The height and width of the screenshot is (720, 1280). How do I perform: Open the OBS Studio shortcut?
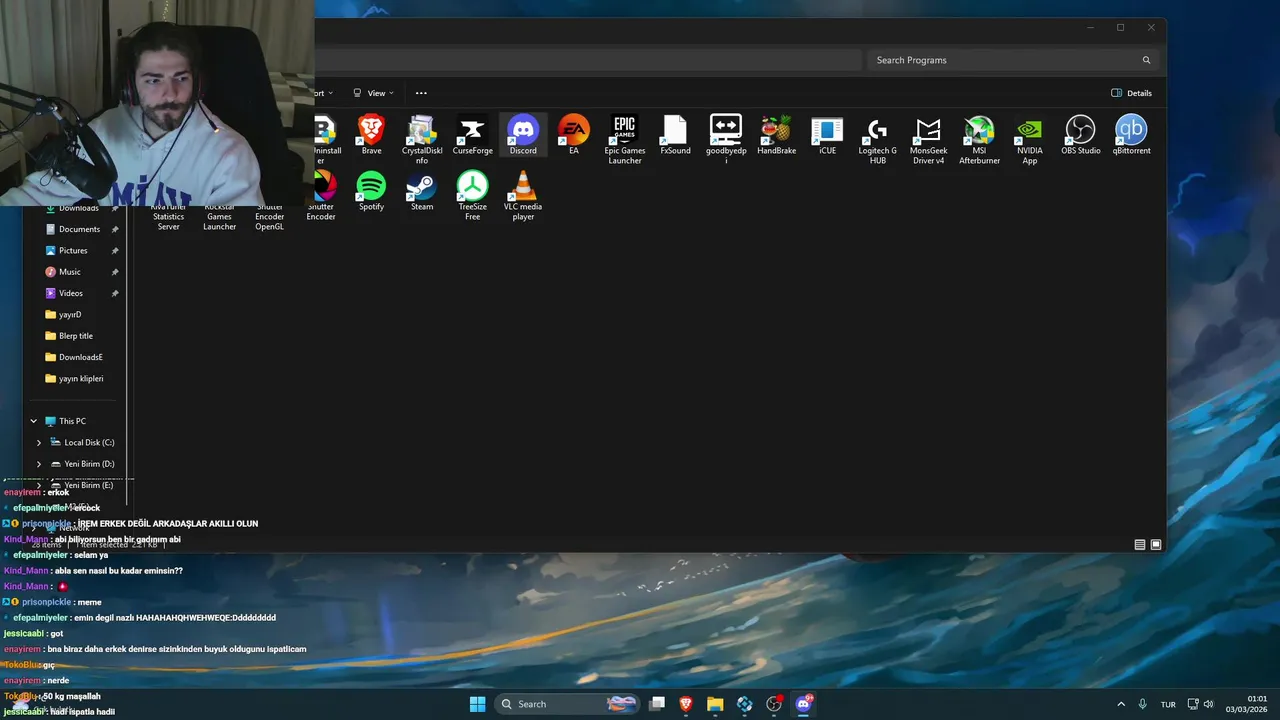click(x=1080, y=136)
